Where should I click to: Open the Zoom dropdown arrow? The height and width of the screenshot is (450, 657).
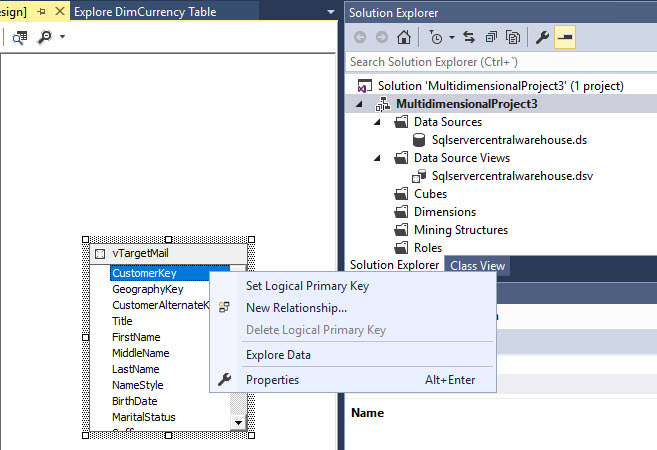coord(62,37)
